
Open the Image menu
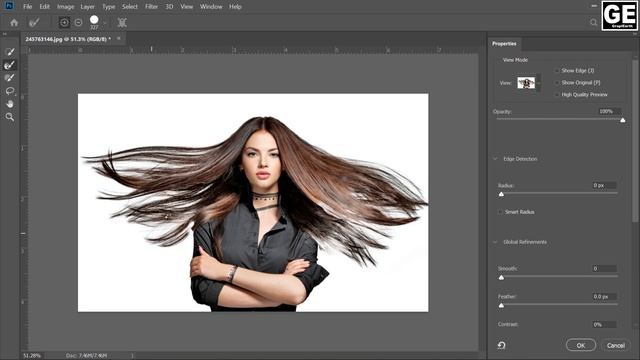65,7
